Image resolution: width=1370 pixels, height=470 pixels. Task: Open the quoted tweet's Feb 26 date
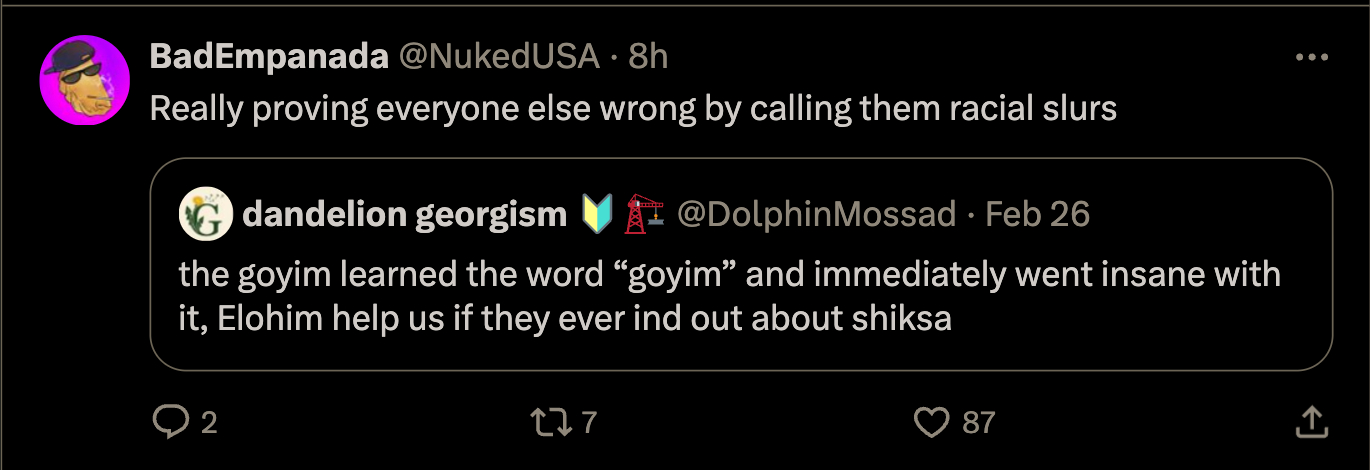[1037, 214]
